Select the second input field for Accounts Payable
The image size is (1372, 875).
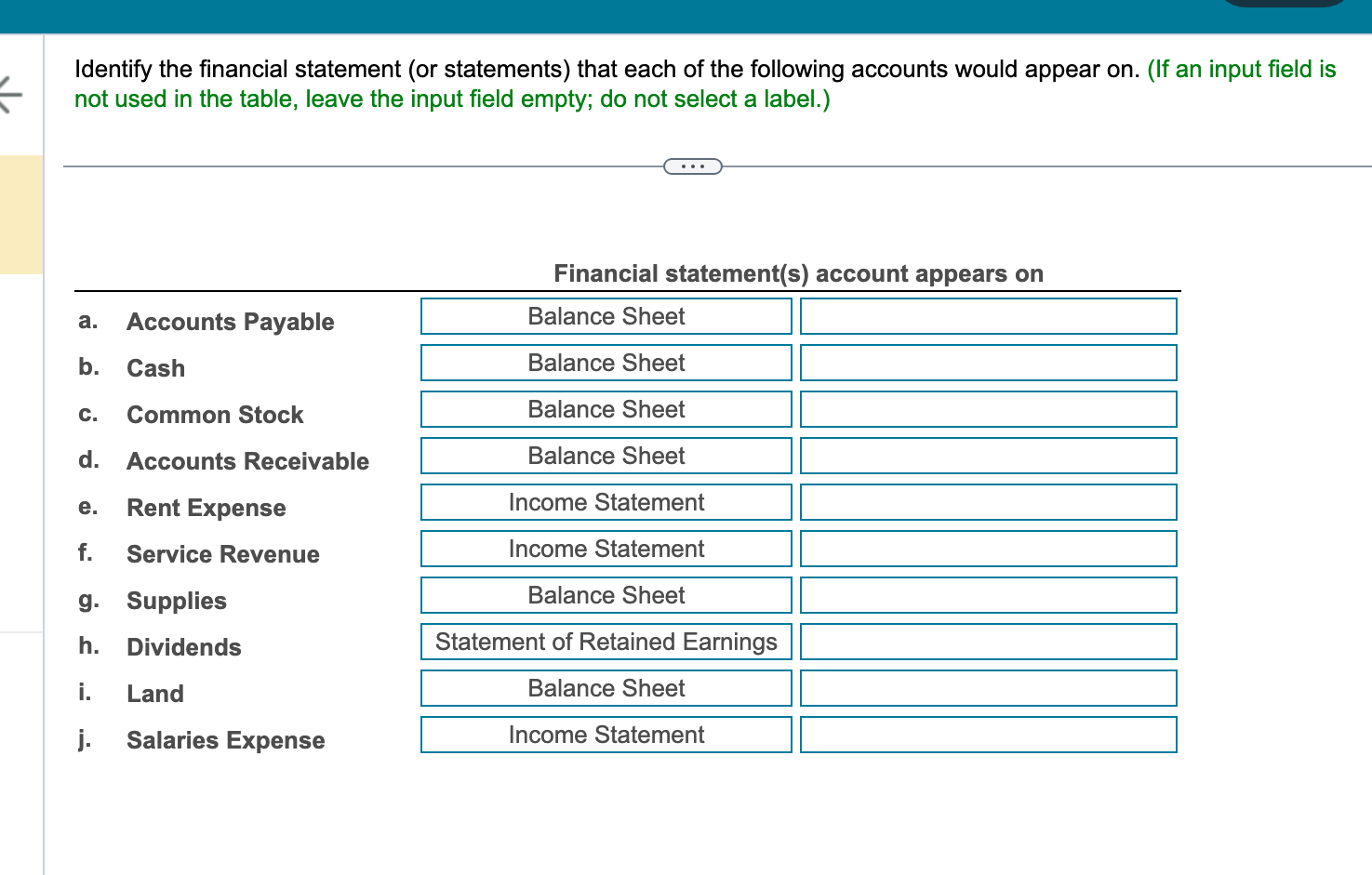[x=988, y=316]
